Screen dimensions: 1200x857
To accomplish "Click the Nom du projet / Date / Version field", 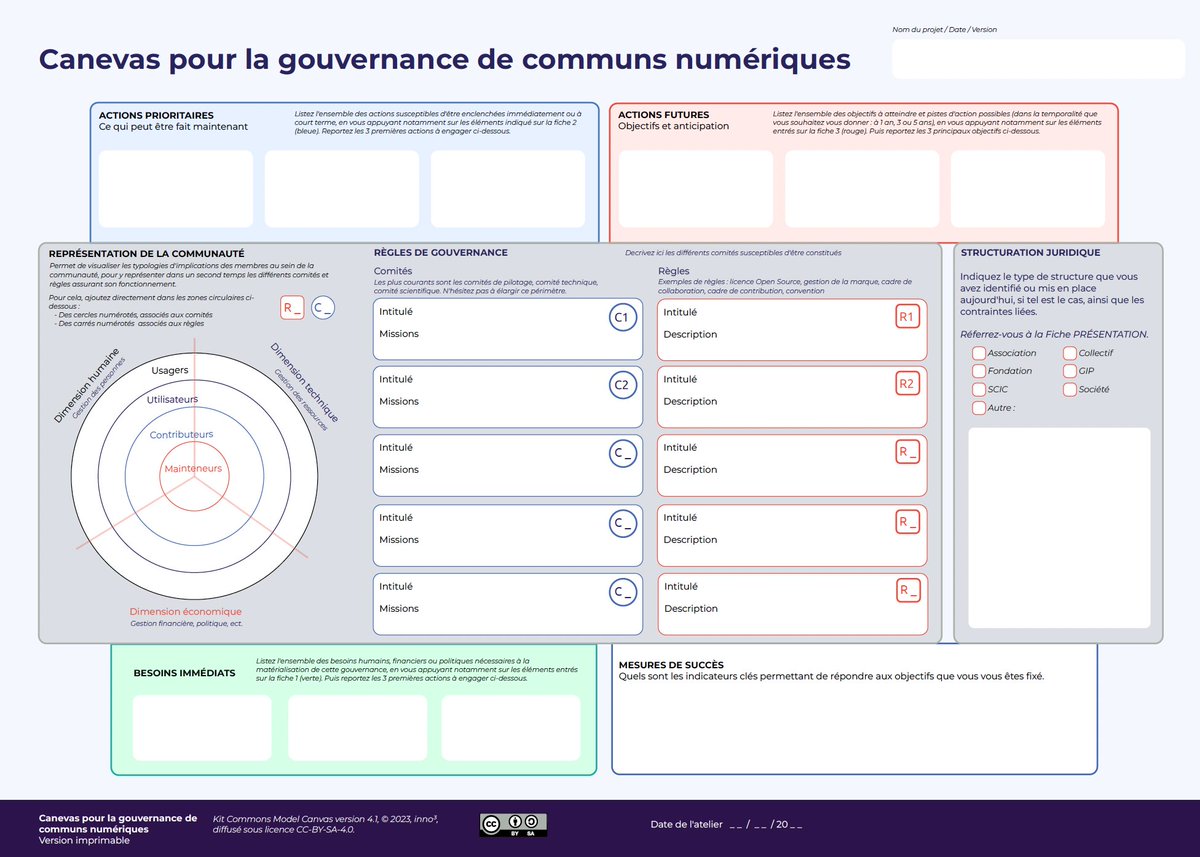I will [1038, 59].
